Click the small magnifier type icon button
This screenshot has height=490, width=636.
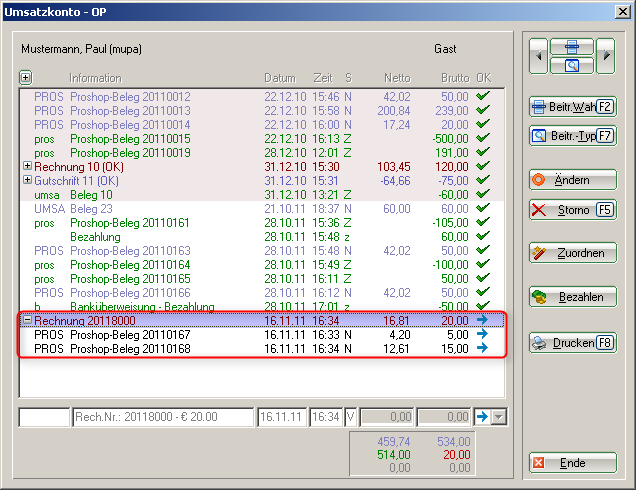pos(573,66)
